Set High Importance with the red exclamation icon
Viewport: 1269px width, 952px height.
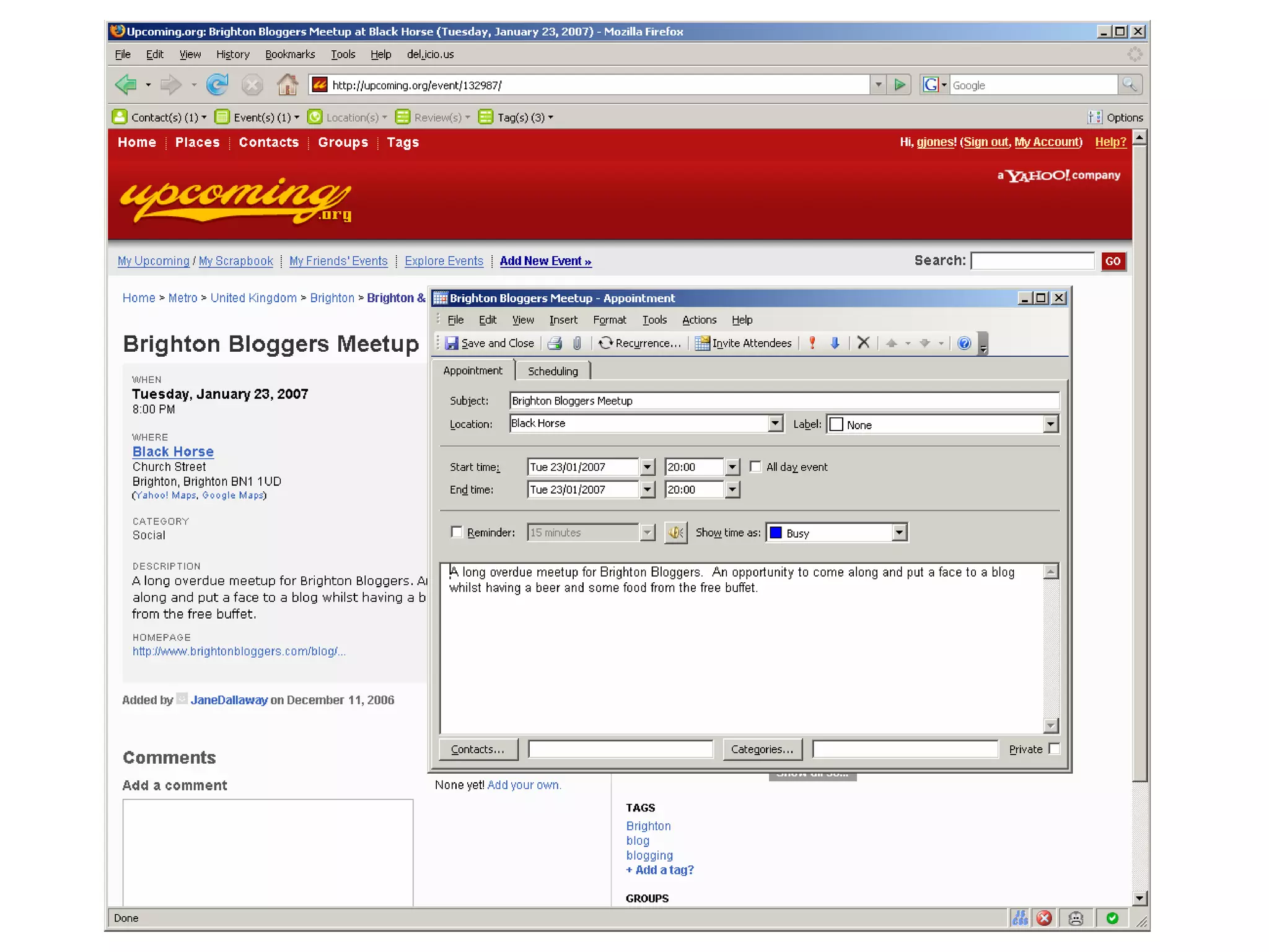click(x=812, y=343)
